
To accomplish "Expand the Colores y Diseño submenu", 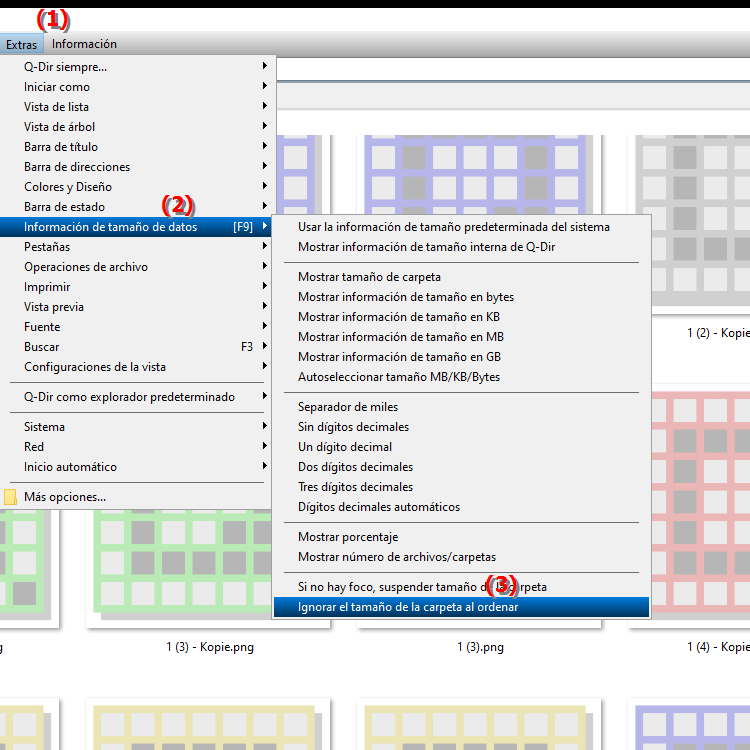I will pos(68,187).
